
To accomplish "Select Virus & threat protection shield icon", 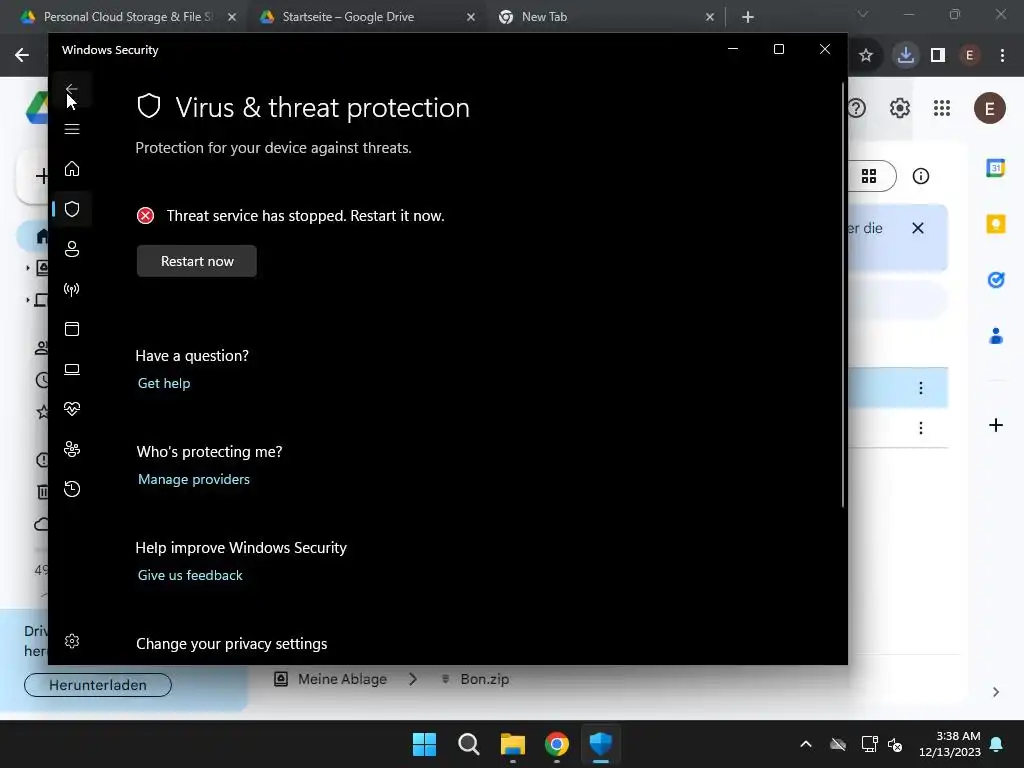I will tap(72, 209).
